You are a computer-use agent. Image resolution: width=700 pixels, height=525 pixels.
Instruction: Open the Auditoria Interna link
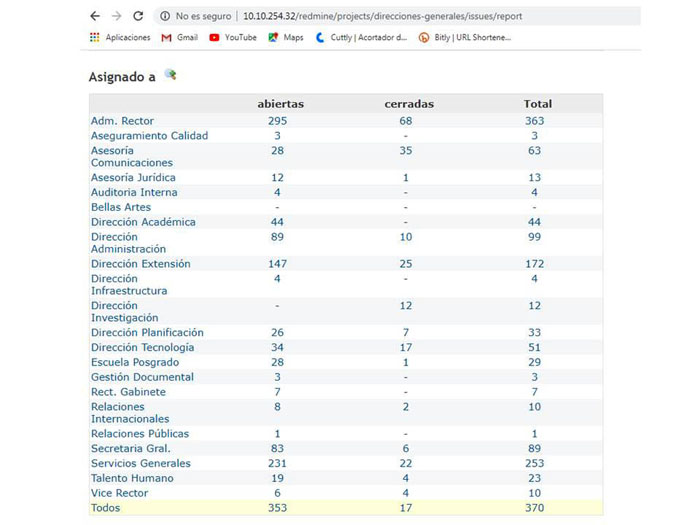(x=134, y=192)
